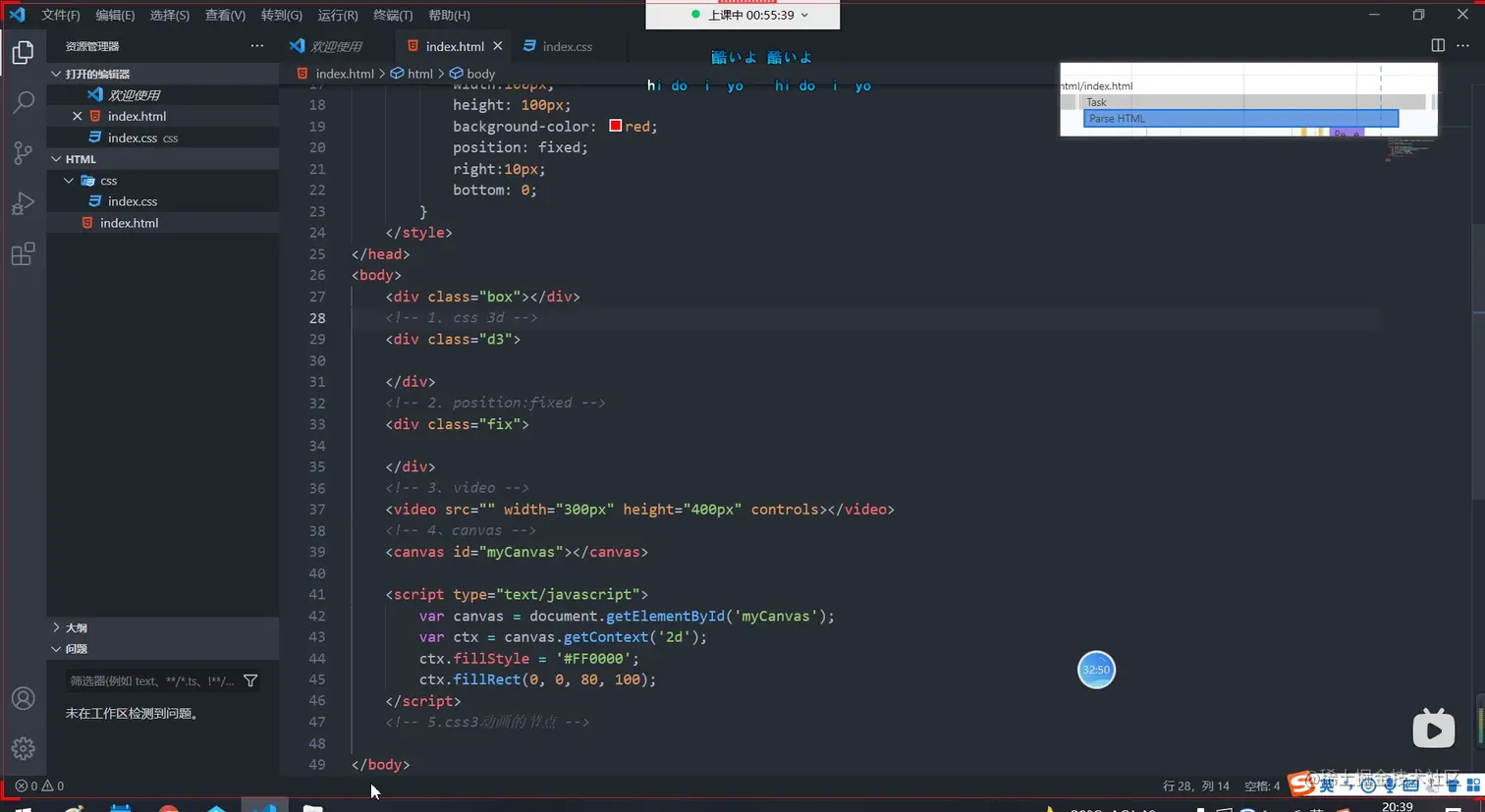Open the 选择(S) menu
The height and width of the screenshot is (812, 1485).
(170, 15)
